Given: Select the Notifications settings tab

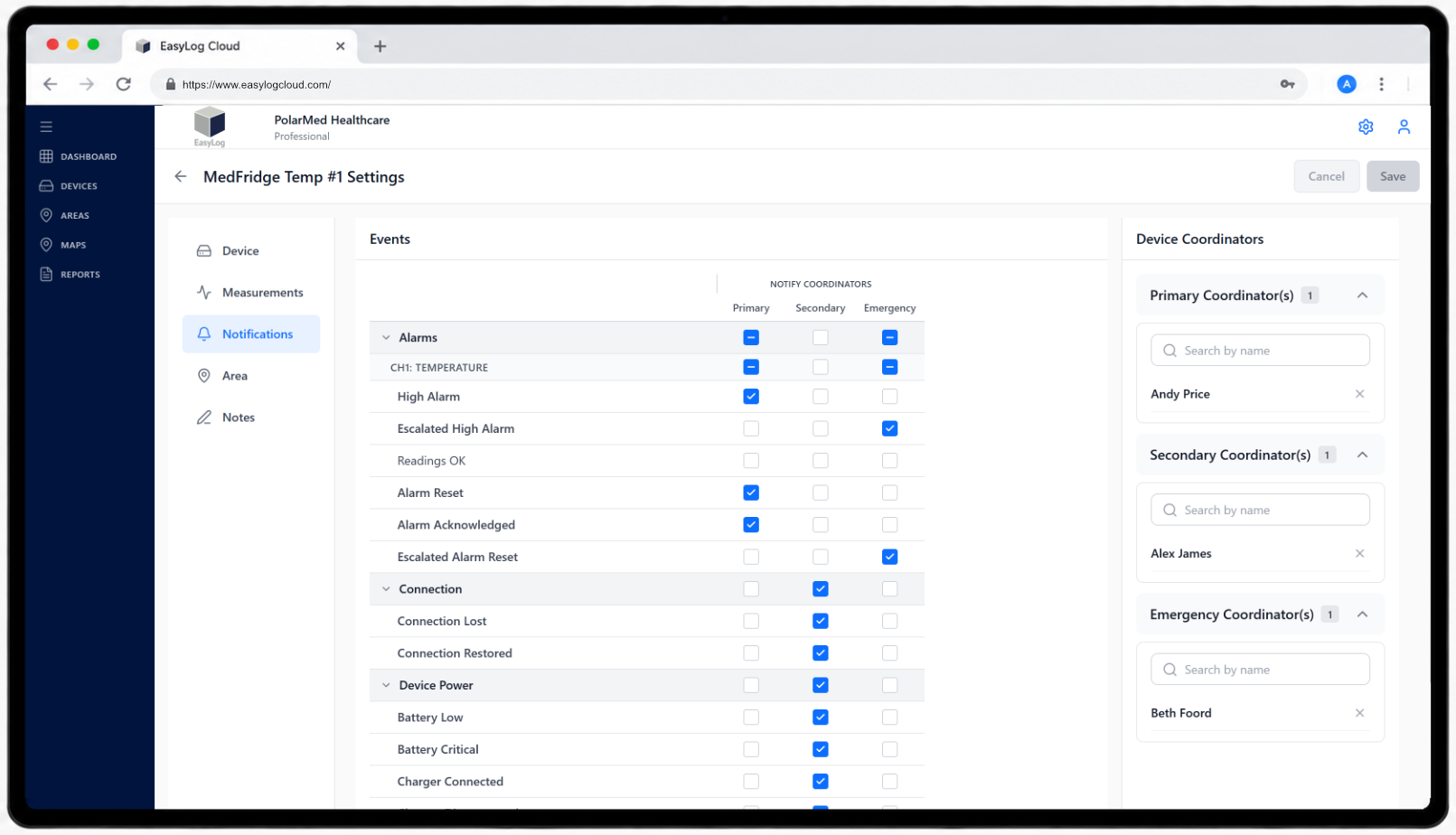Looking at the screenshot, I should click(x=251, y=334).
